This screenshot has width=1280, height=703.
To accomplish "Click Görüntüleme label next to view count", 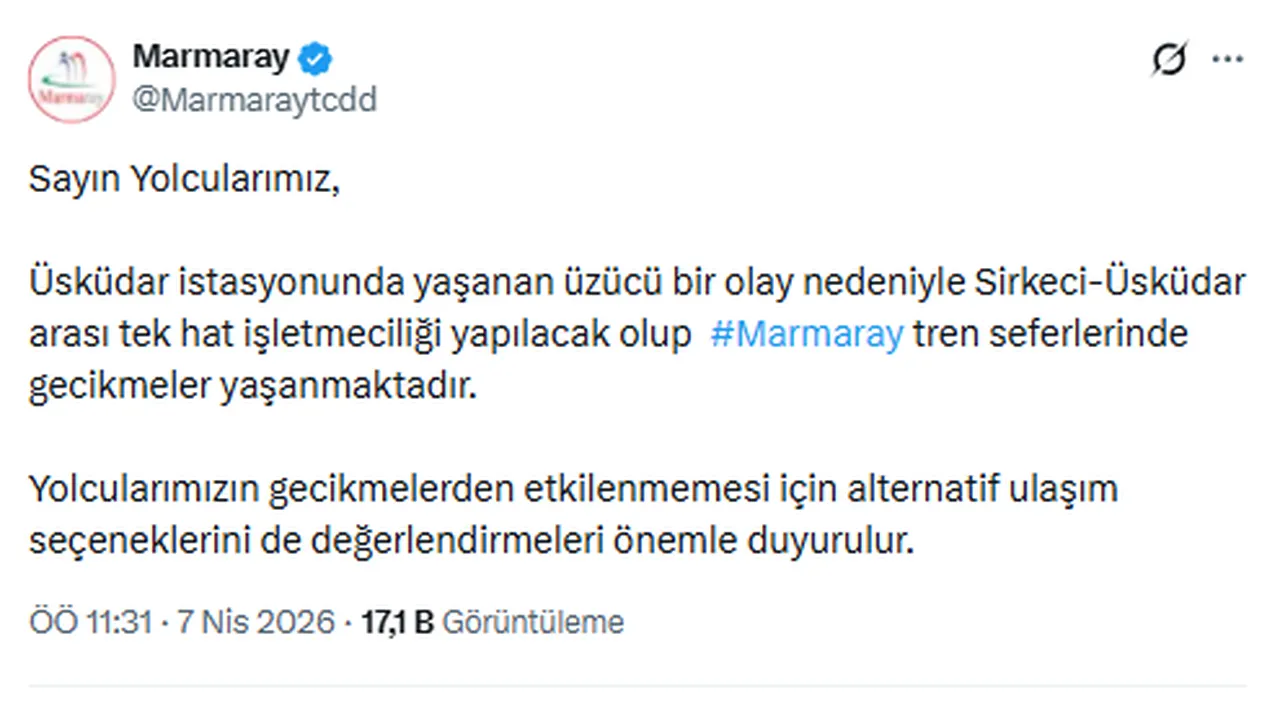I will point(536,620).
